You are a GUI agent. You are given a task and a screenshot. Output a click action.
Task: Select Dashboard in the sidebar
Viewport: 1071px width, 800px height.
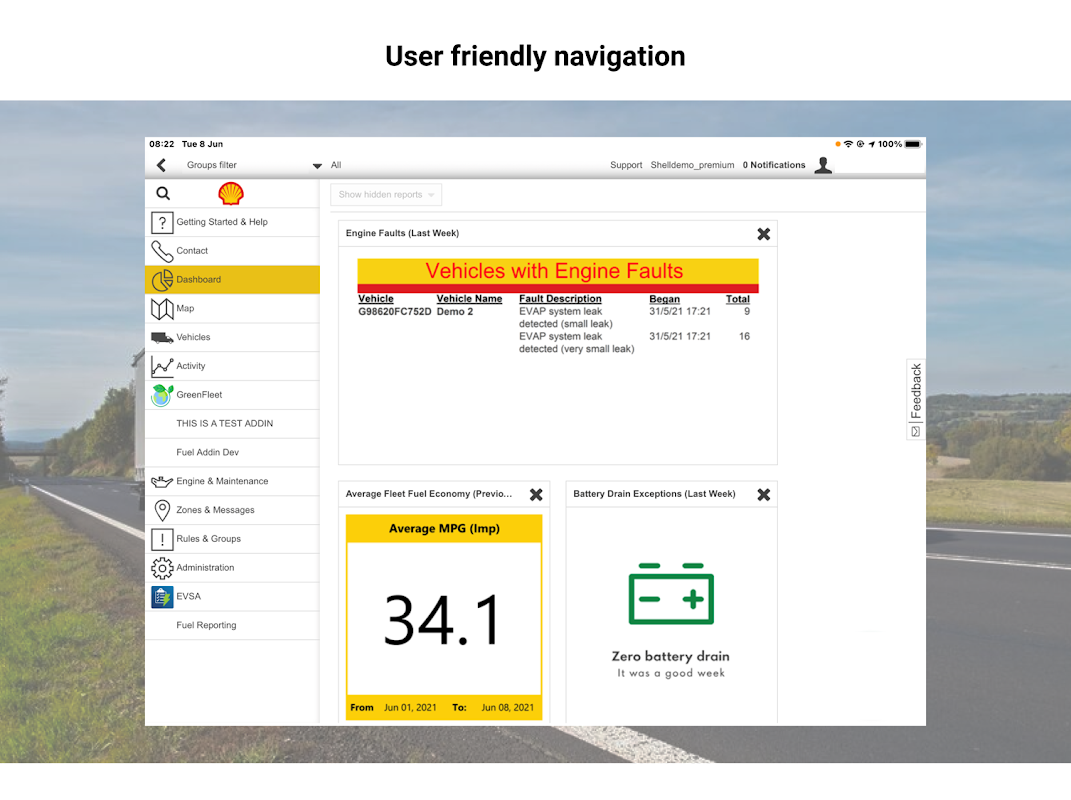point(232,280)
